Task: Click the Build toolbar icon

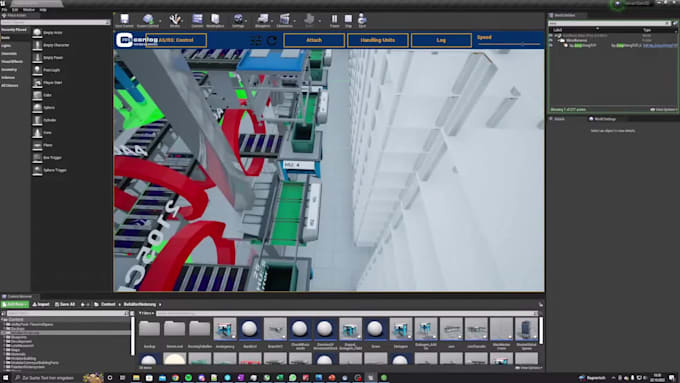Action: coord(309,20)
